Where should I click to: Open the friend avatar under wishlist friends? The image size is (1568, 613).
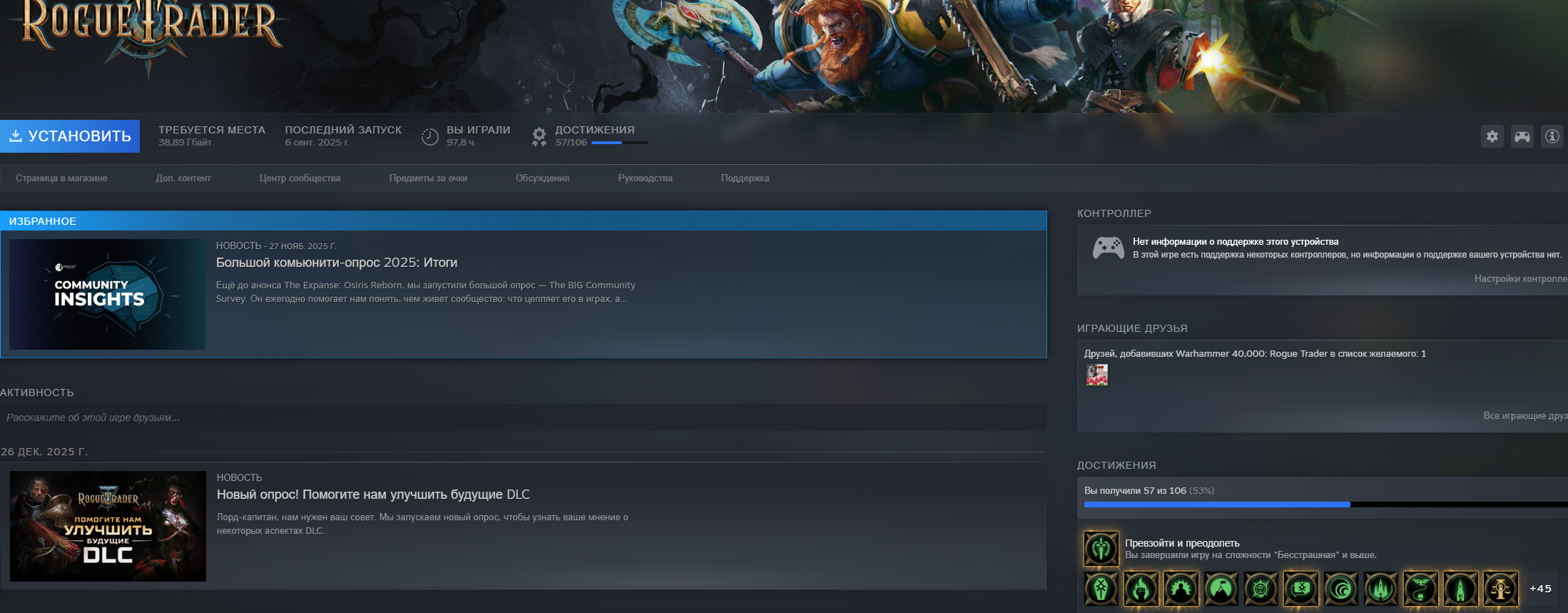pos(1096,375)
